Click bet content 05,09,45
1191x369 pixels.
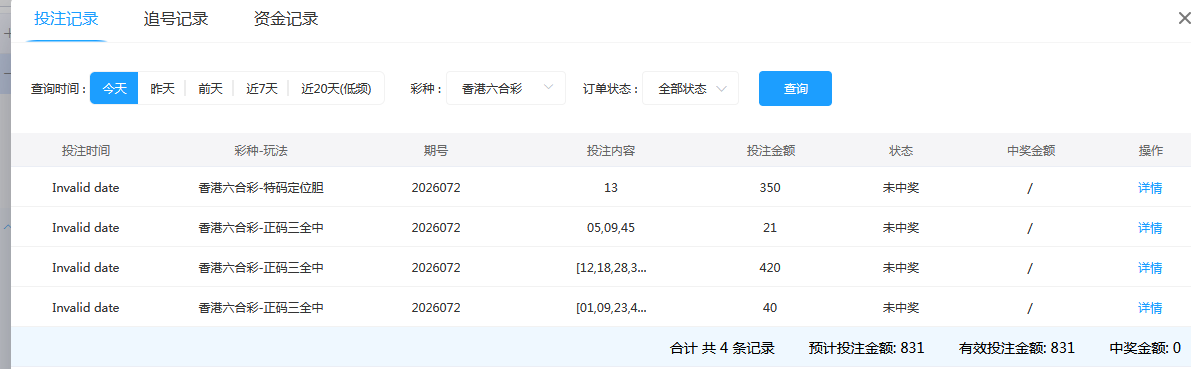coord(611,228)
